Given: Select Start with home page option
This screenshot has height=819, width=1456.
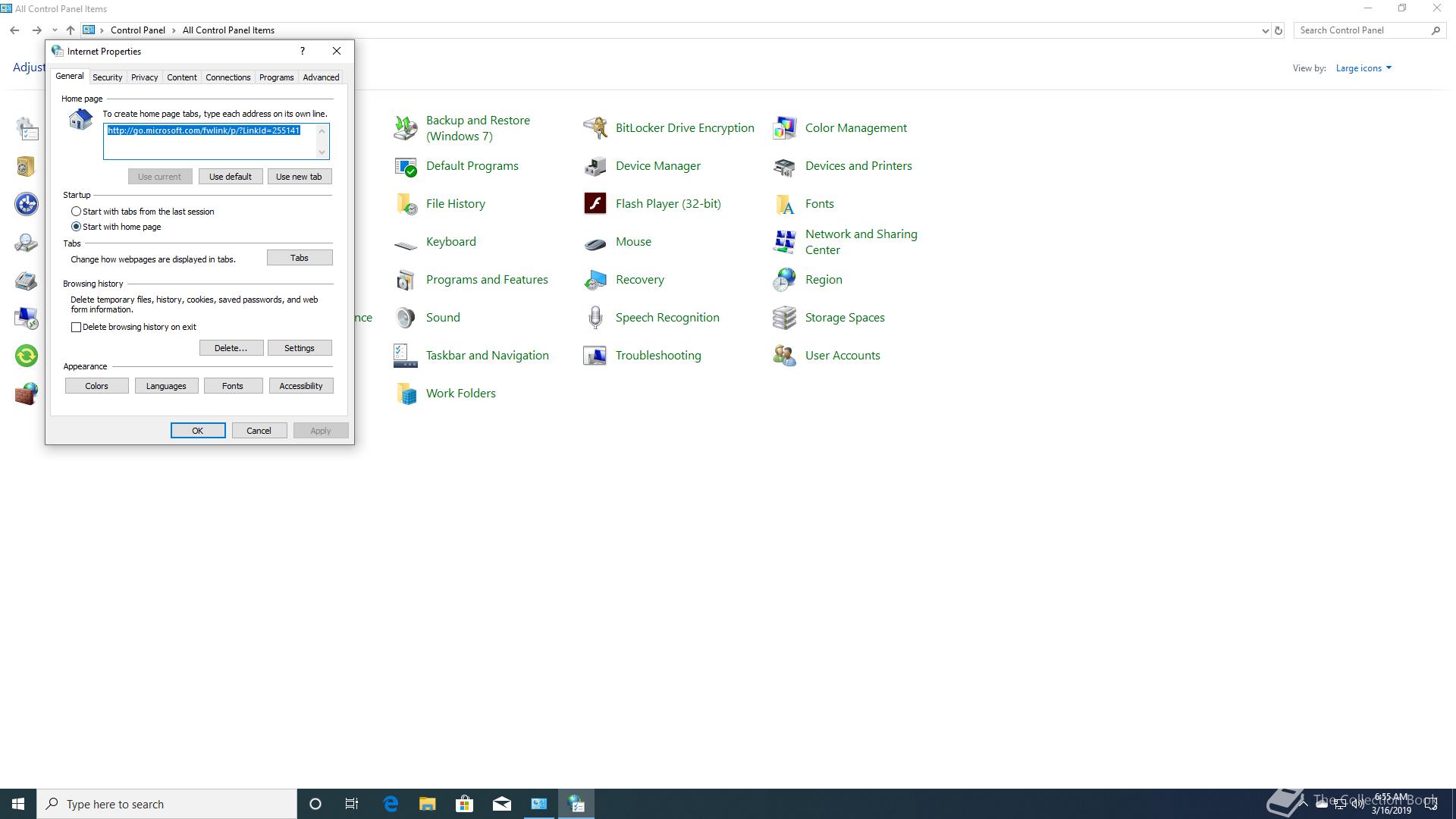Looking at the screenshot, I should (x=76, y=227).
